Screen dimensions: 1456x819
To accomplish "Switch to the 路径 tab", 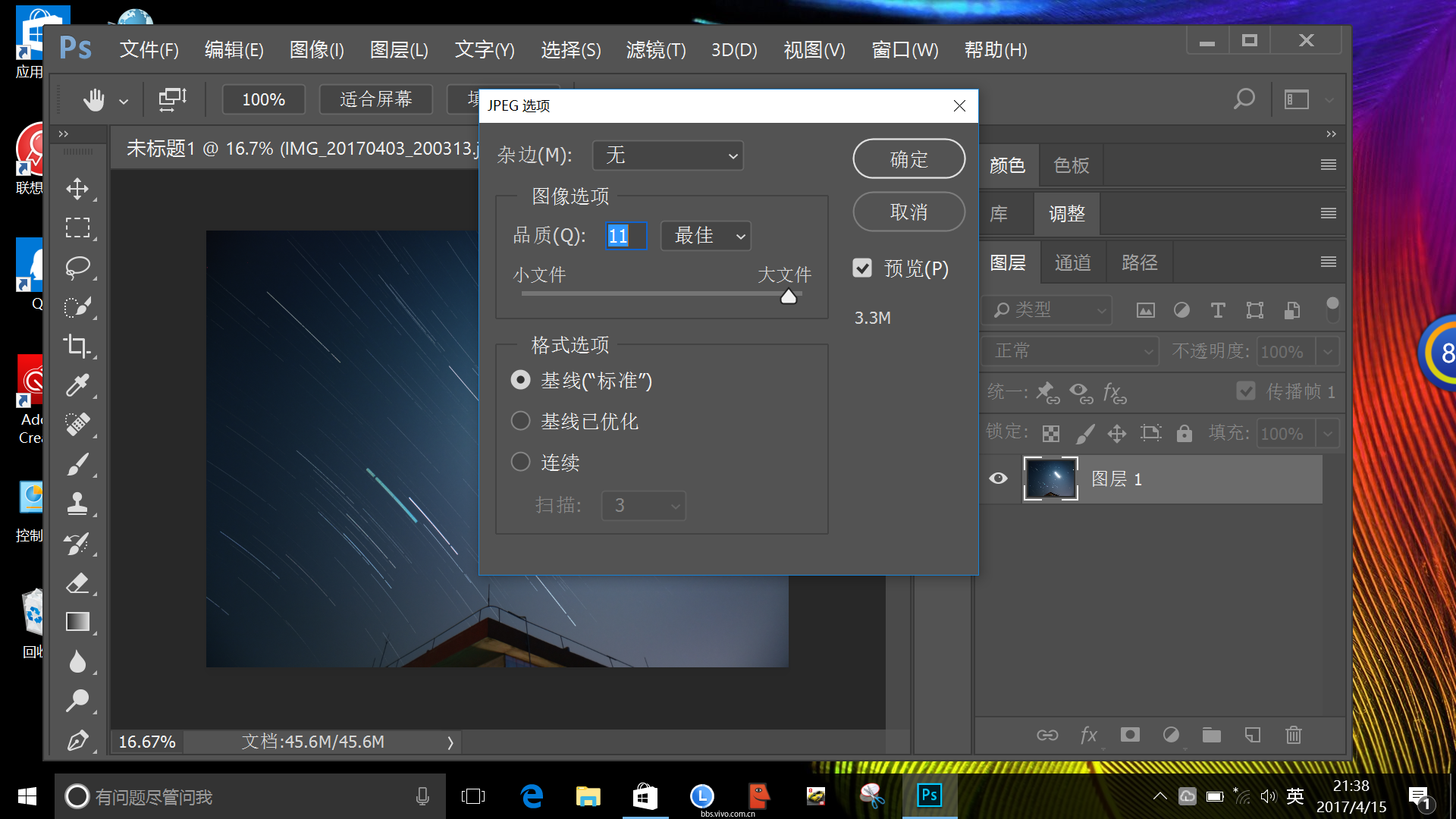I will [1140, 262].
